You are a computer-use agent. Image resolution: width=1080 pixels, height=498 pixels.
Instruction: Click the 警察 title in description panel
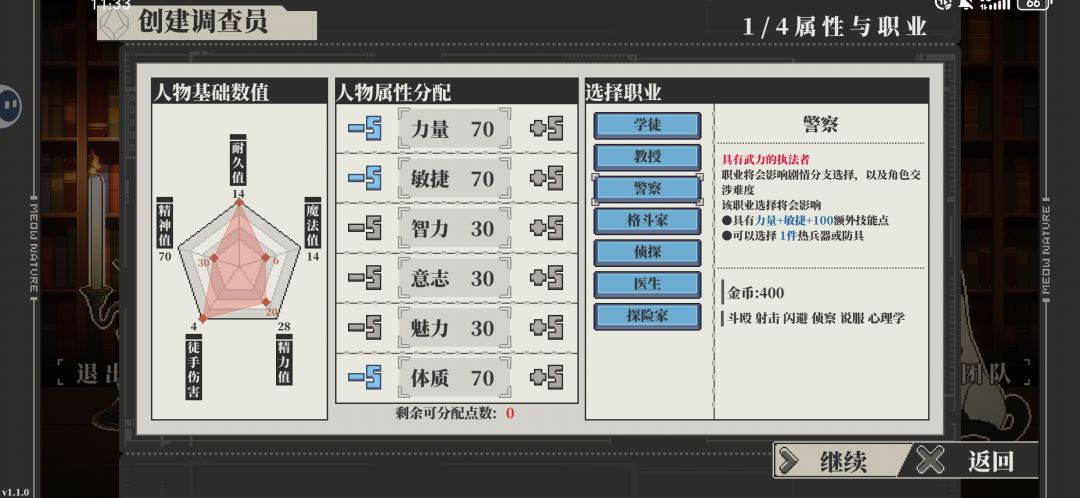[820, 125]
